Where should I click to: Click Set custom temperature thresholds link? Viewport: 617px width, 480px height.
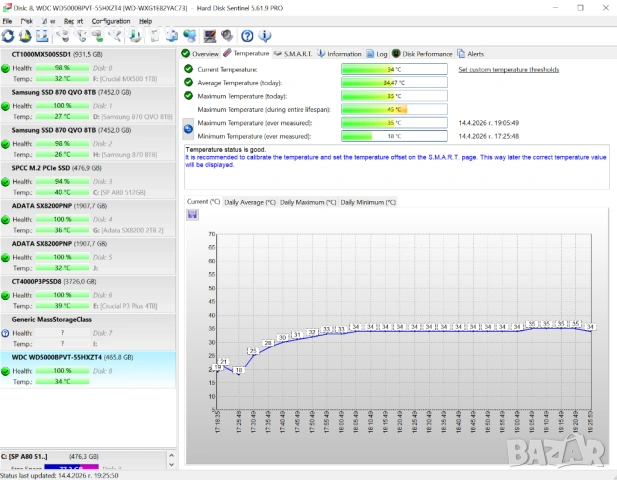(x=508, y=69)
